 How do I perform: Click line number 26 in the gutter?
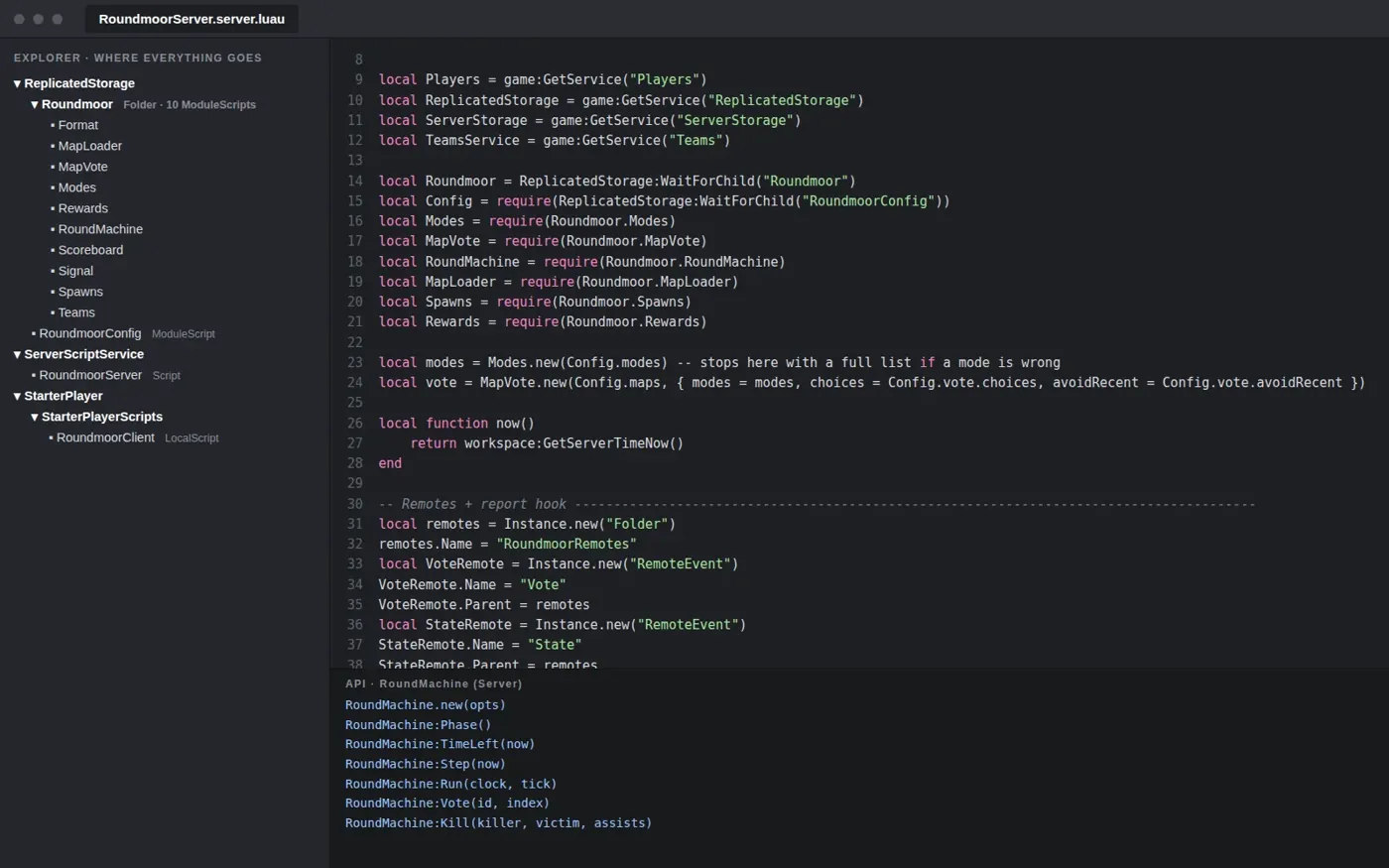(x=355, y=424)
